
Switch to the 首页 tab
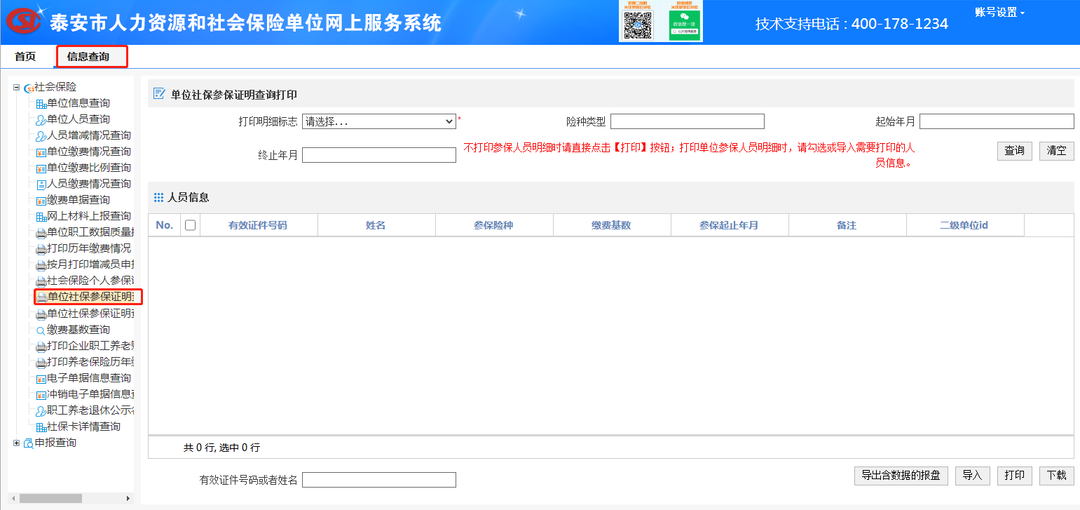(25, 57)
